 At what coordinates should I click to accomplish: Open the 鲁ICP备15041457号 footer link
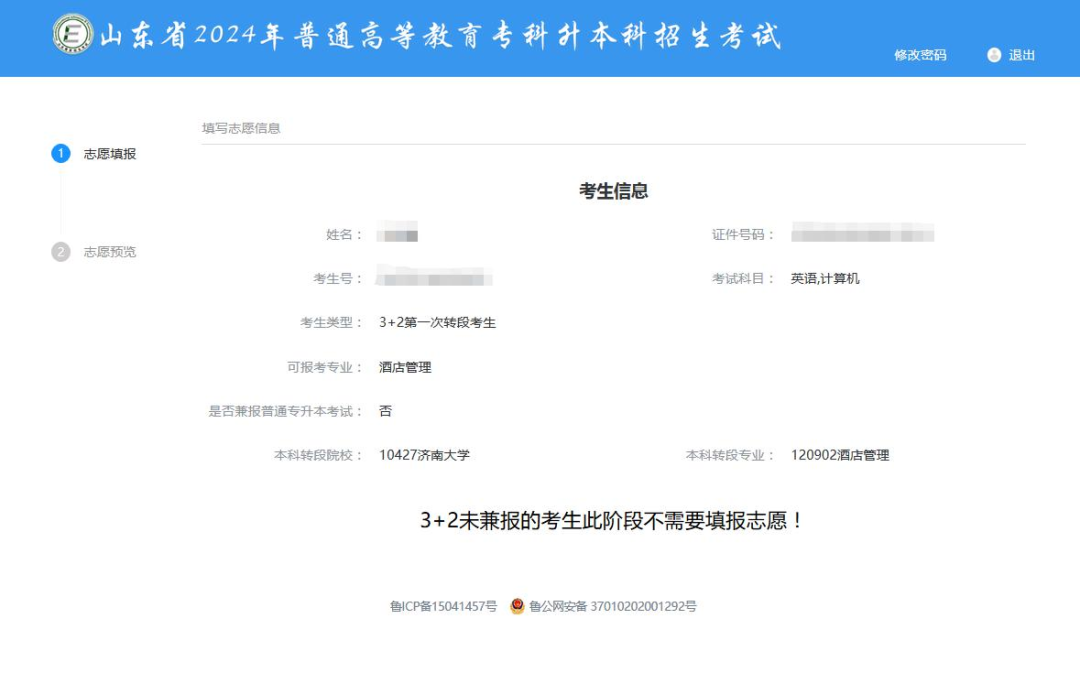pyautogui.click(x=443, y=606)
